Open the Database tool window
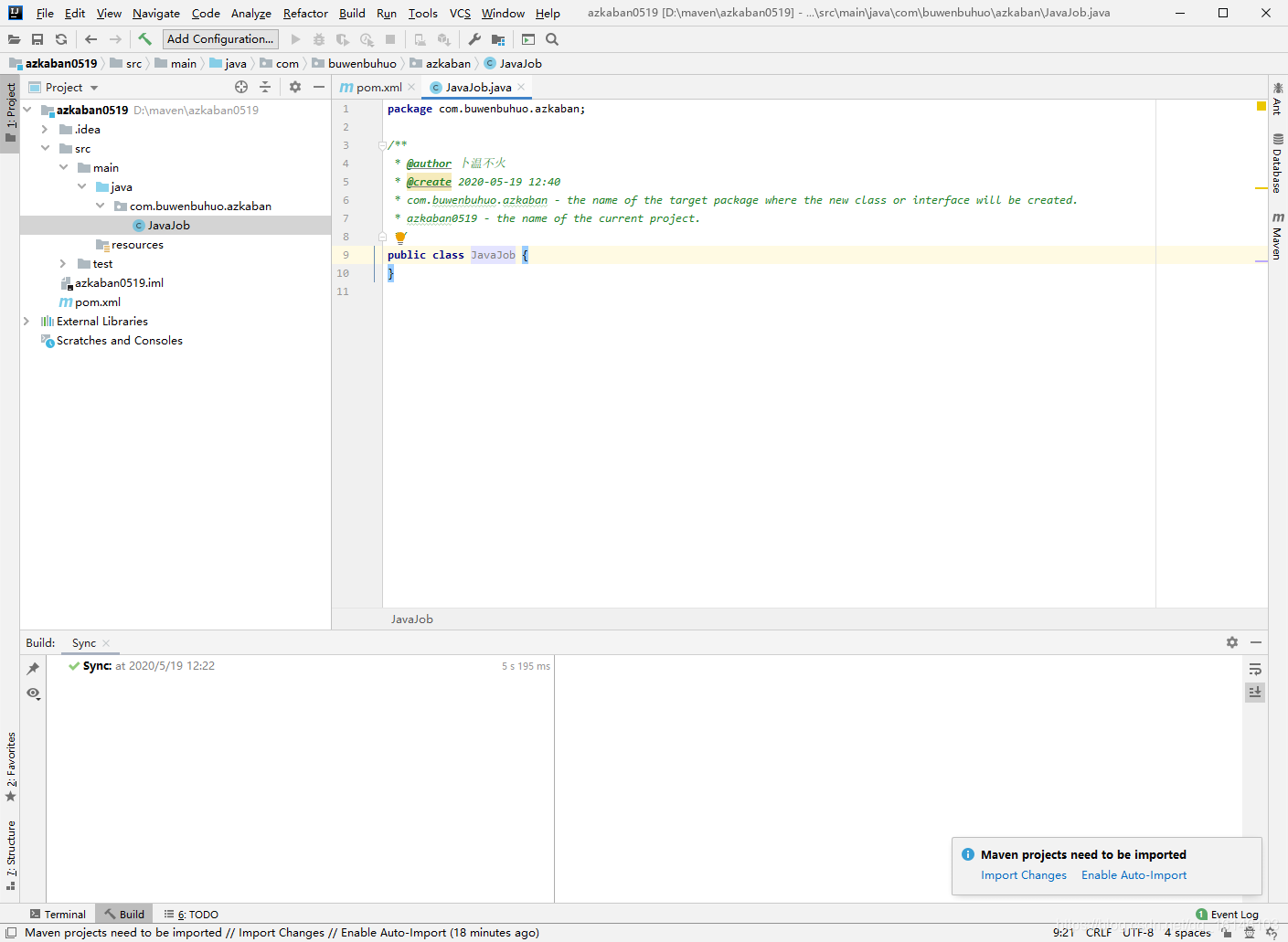Screen dimensions: 1288x942 pyautogui.click(x=1277, y=164)
